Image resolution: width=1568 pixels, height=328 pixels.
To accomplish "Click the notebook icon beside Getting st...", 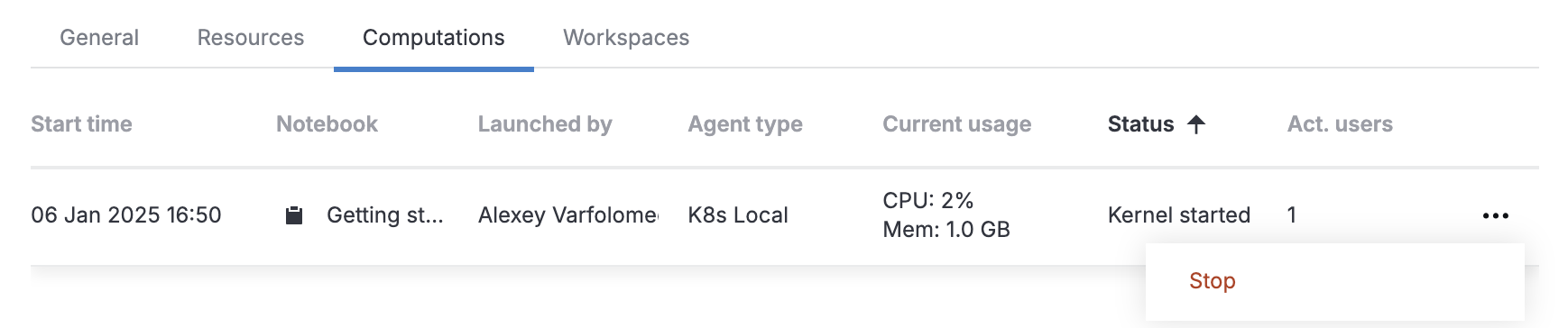I will (x=294, y=215).
